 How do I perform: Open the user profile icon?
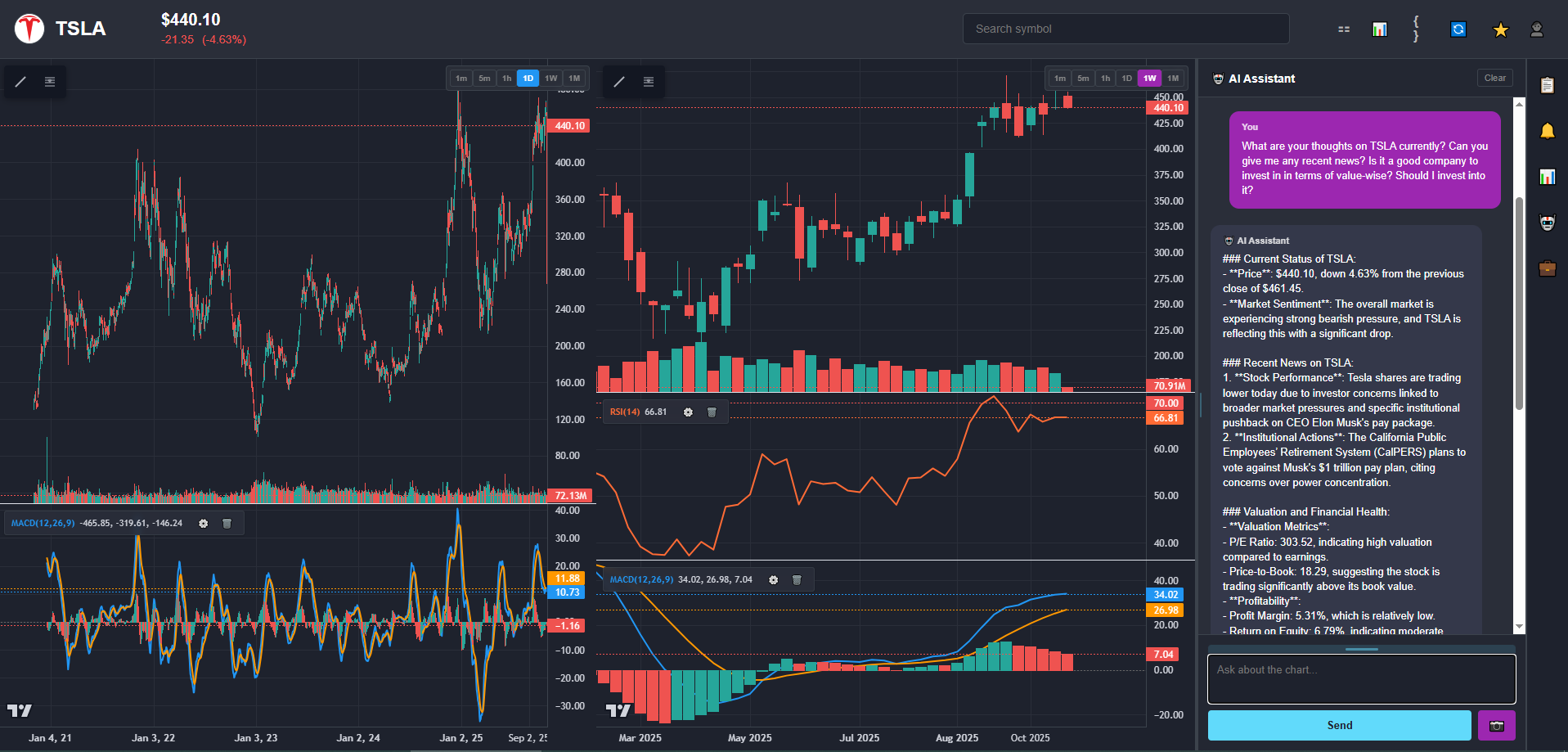(1537, 29)
